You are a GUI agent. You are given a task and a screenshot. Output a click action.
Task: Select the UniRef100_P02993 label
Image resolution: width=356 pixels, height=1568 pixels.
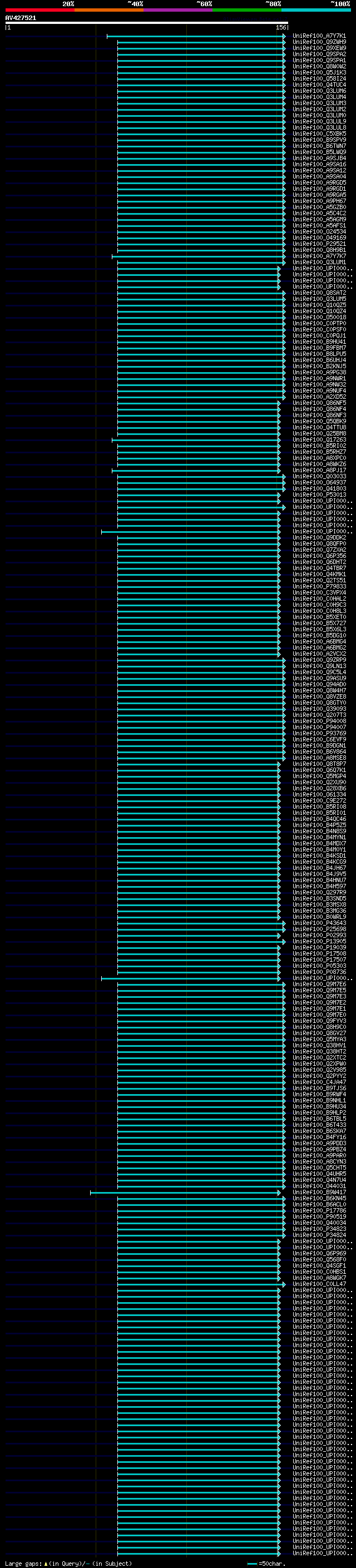point(319,936)
